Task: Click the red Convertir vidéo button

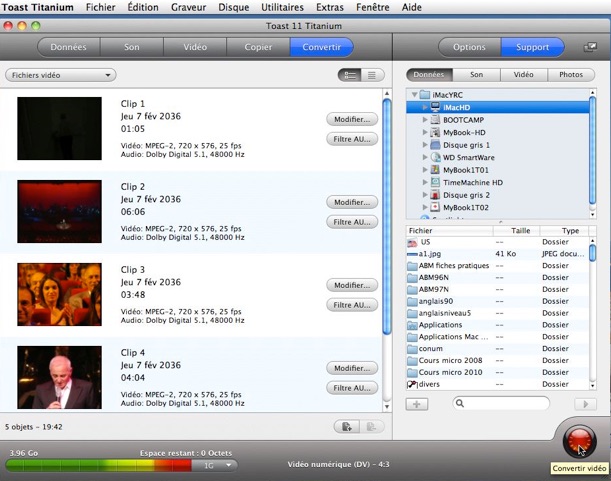Action: (x=579, y=442)
